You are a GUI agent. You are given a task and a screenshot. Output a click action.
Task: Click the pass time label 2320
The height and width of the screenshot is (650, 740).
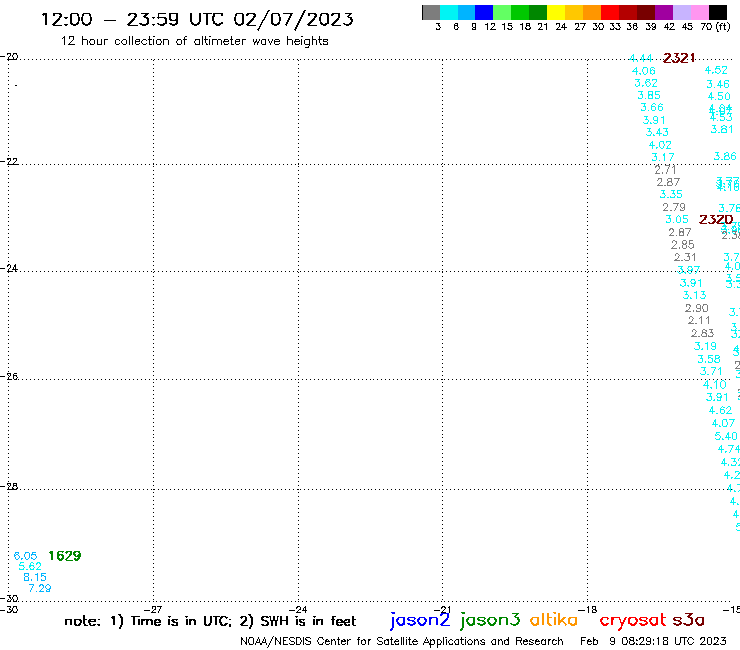716,219
